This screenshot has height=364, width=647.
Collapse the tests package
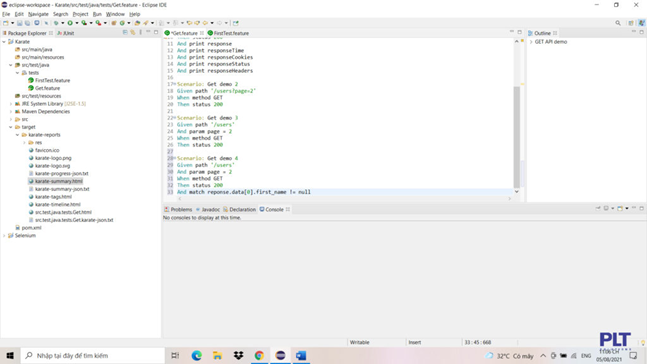point(18,73)
